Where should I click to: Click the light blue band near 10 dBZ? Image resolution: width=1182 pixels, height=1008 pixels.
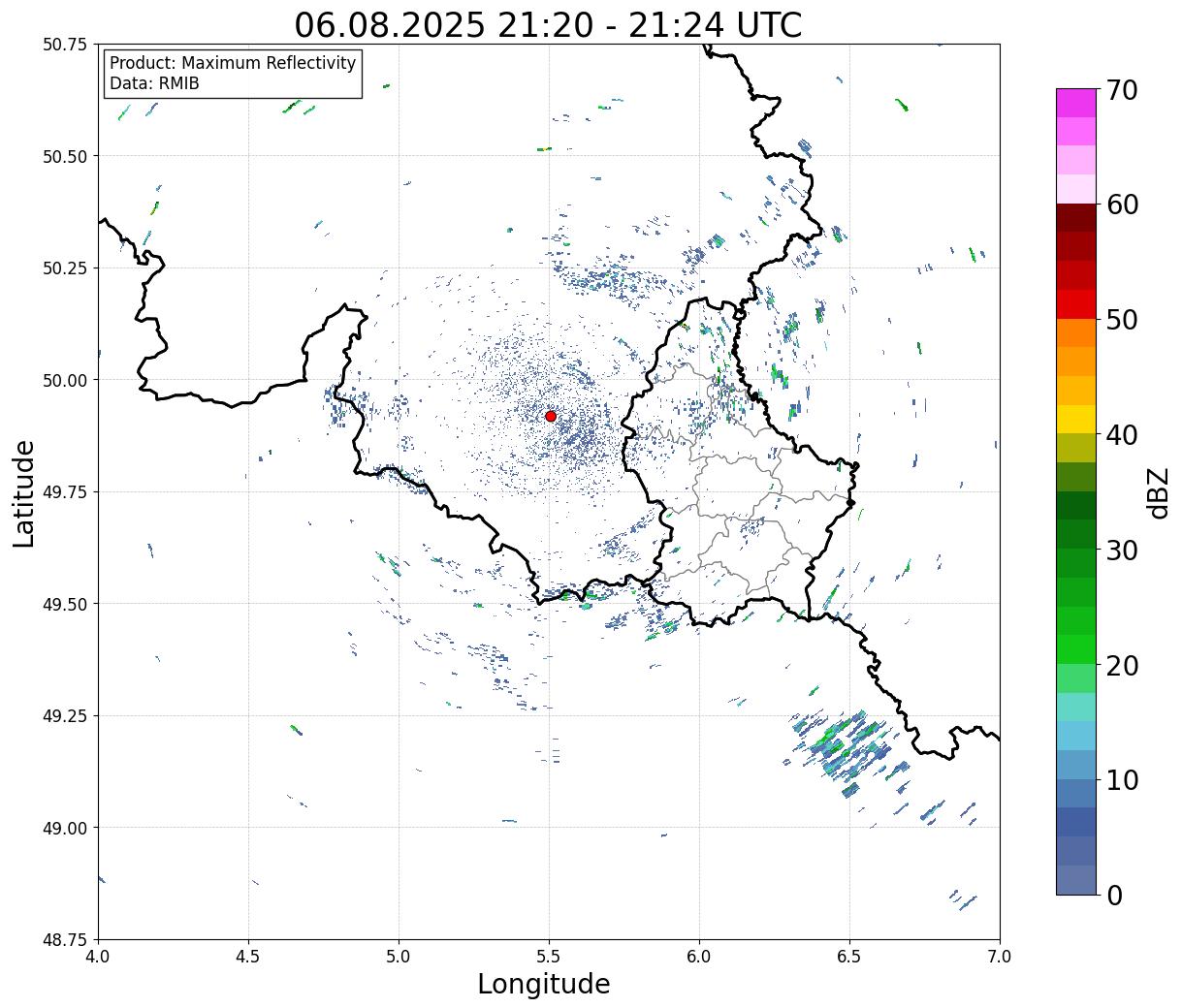tap(1076, 765)
